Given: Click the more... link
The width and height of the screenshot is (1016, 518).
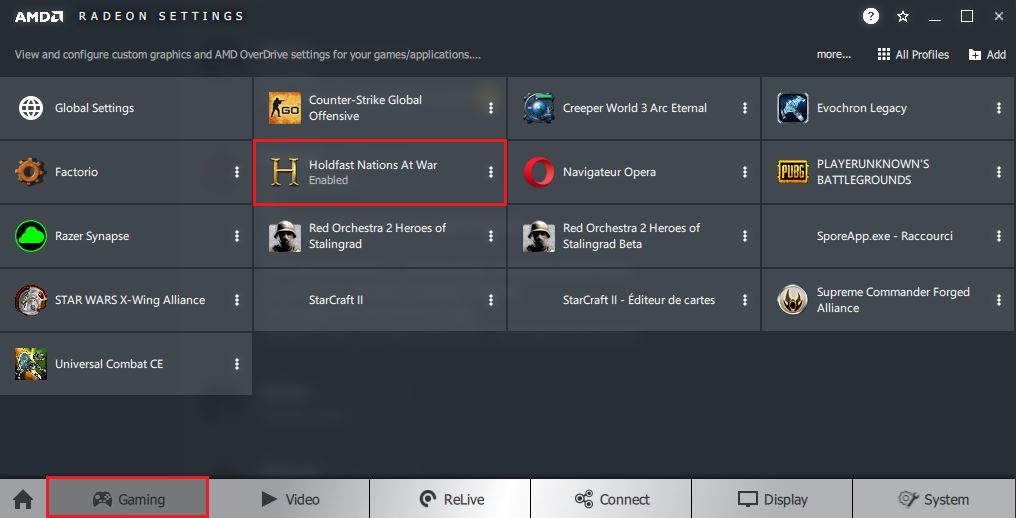Looking at the screenshot, I should pyautogui.click(x=833, y=55).
